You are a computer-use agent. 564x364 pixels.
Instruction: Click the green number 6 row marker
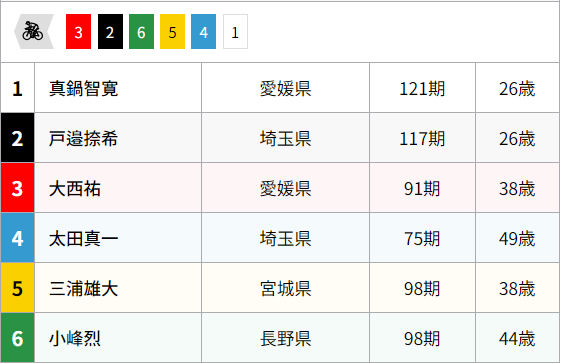18,338
